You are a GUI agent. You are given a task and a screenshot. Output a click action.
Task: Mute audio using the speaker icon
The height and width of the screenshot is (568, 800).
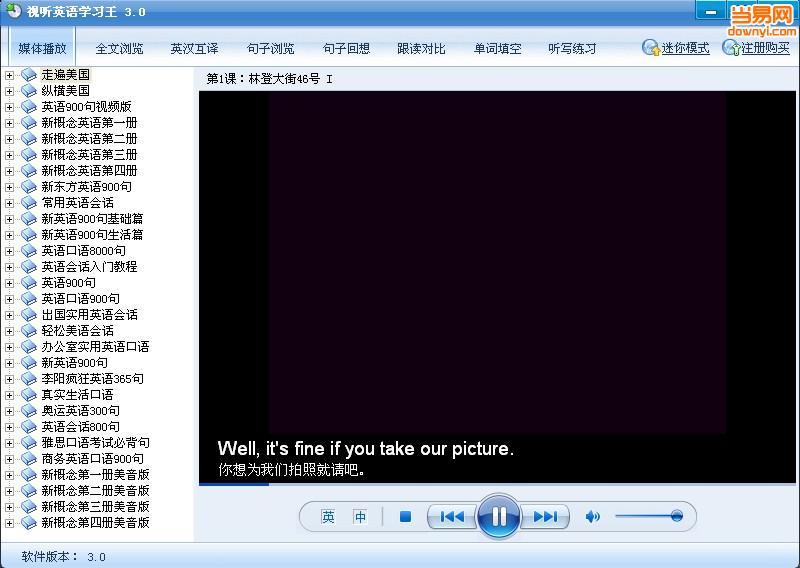pyautogui.click(x=592, y=517)
